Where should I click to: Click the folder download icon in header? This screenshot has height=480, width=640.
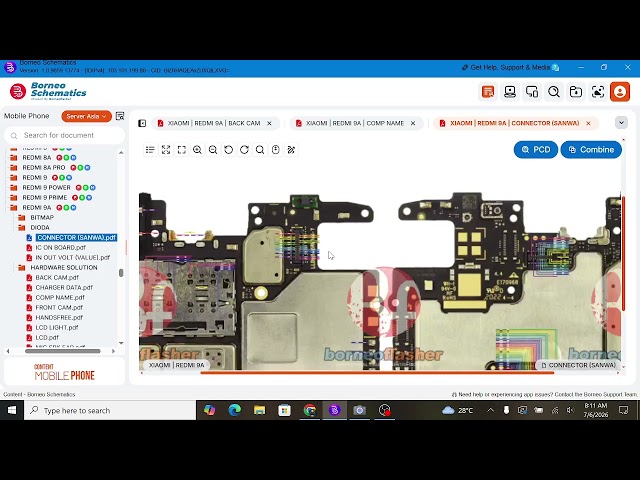click(x=576, y=91)
